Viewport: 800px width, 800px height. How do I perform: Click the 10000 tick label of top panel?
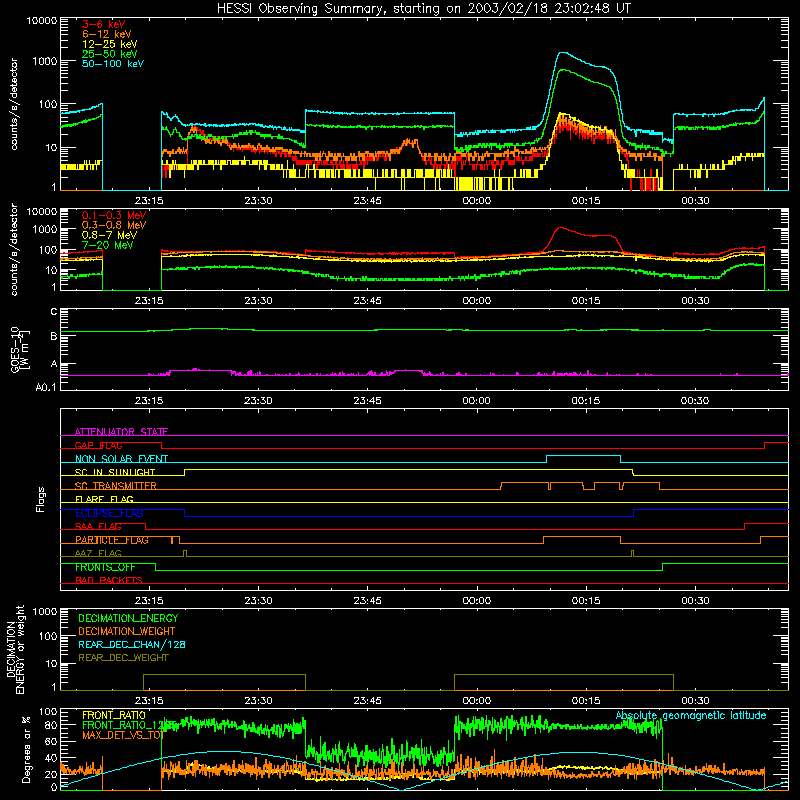[42, 20]
